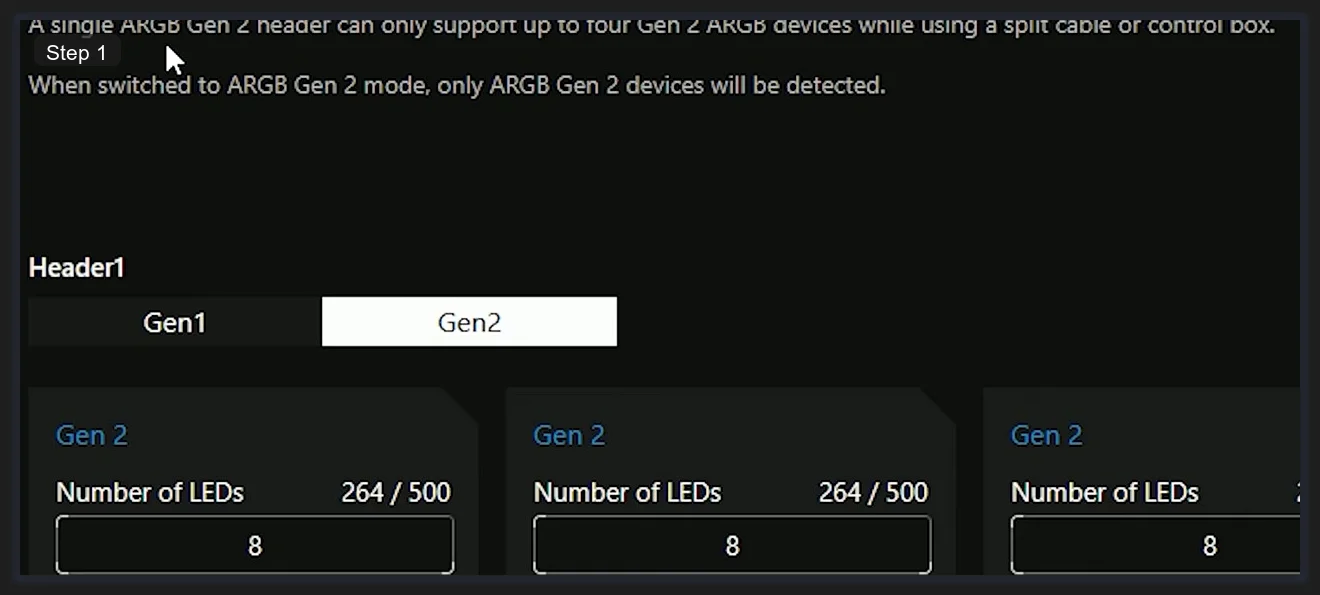Viewport: 1320px width, 595px height.
Task: Re-select Gen2 on the mode switcher
Action: pos(468,322)
